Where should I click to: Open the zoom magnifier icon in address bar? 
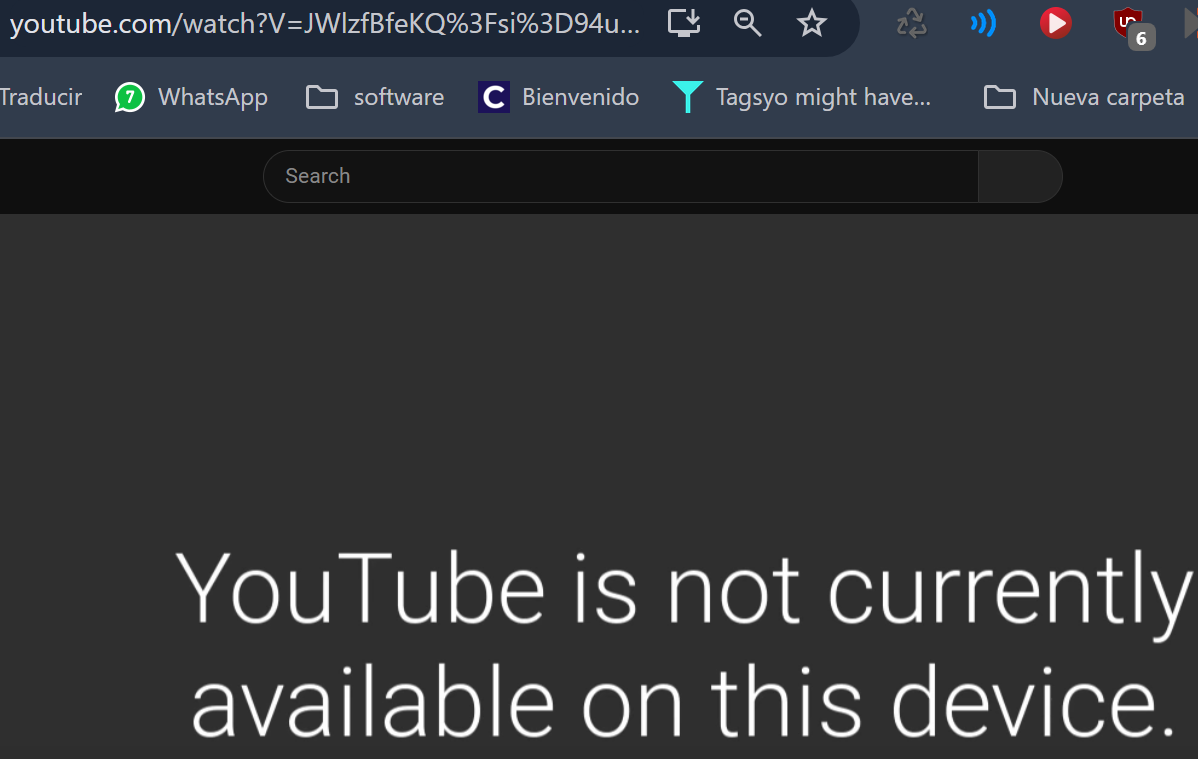pos(747,23)
